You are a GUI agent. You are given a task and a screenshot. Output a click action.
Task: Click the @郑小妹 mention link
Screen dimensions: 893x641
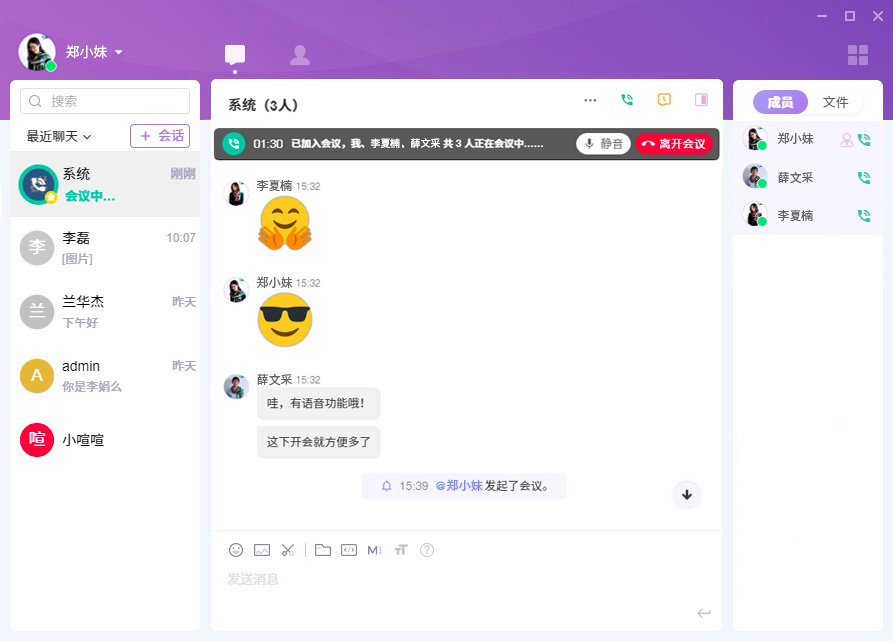point(459,486)
